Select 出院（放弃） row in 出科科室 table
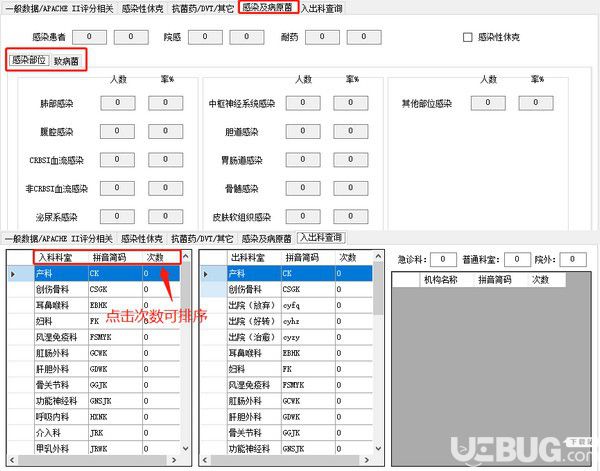Screen dimensions: 600x471 pos(287,305)
